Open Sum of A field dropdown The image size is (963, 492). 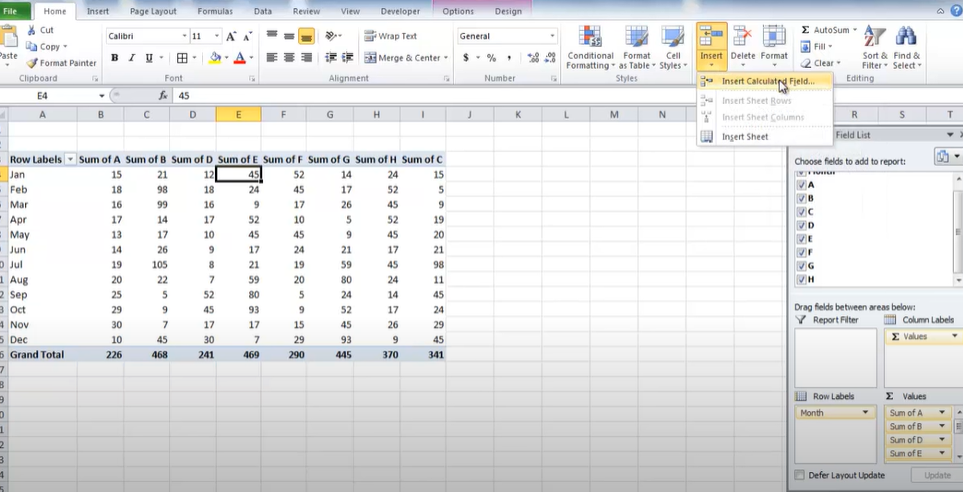click(942, 413)
